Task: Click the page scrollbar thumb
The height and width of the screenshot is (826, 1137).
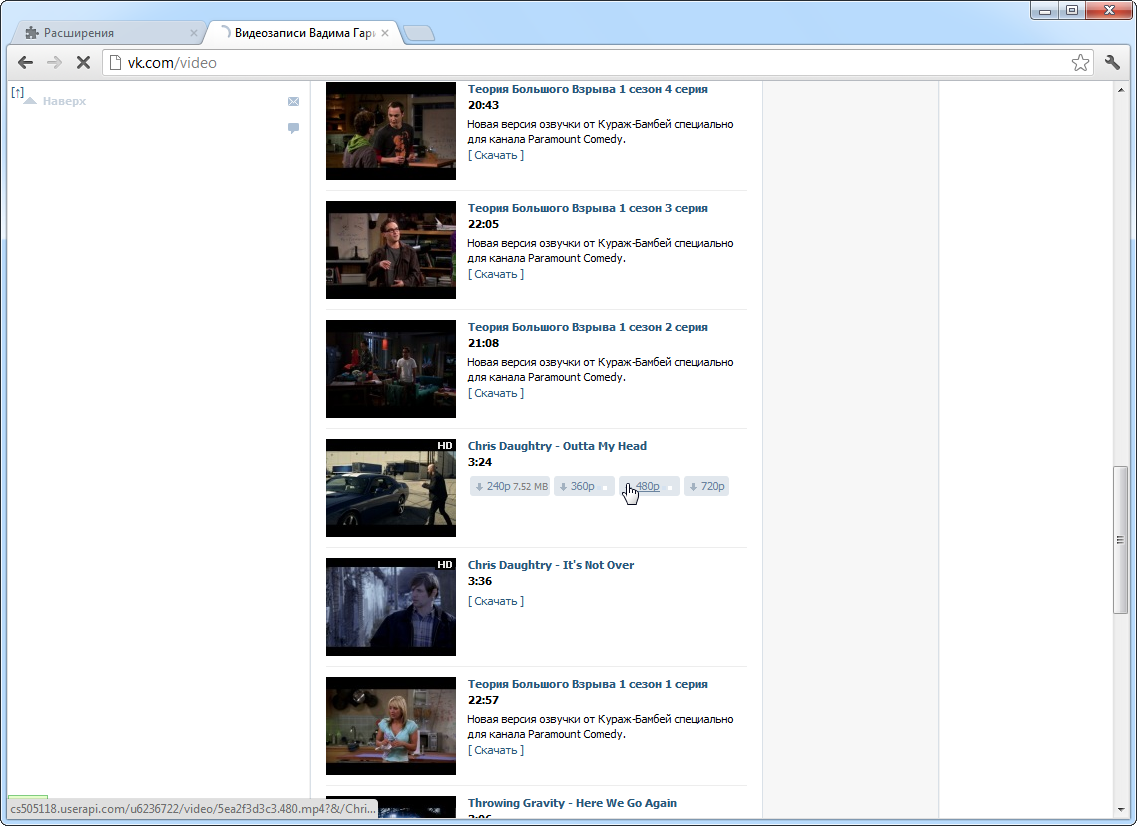Action: coord(1120,540)
